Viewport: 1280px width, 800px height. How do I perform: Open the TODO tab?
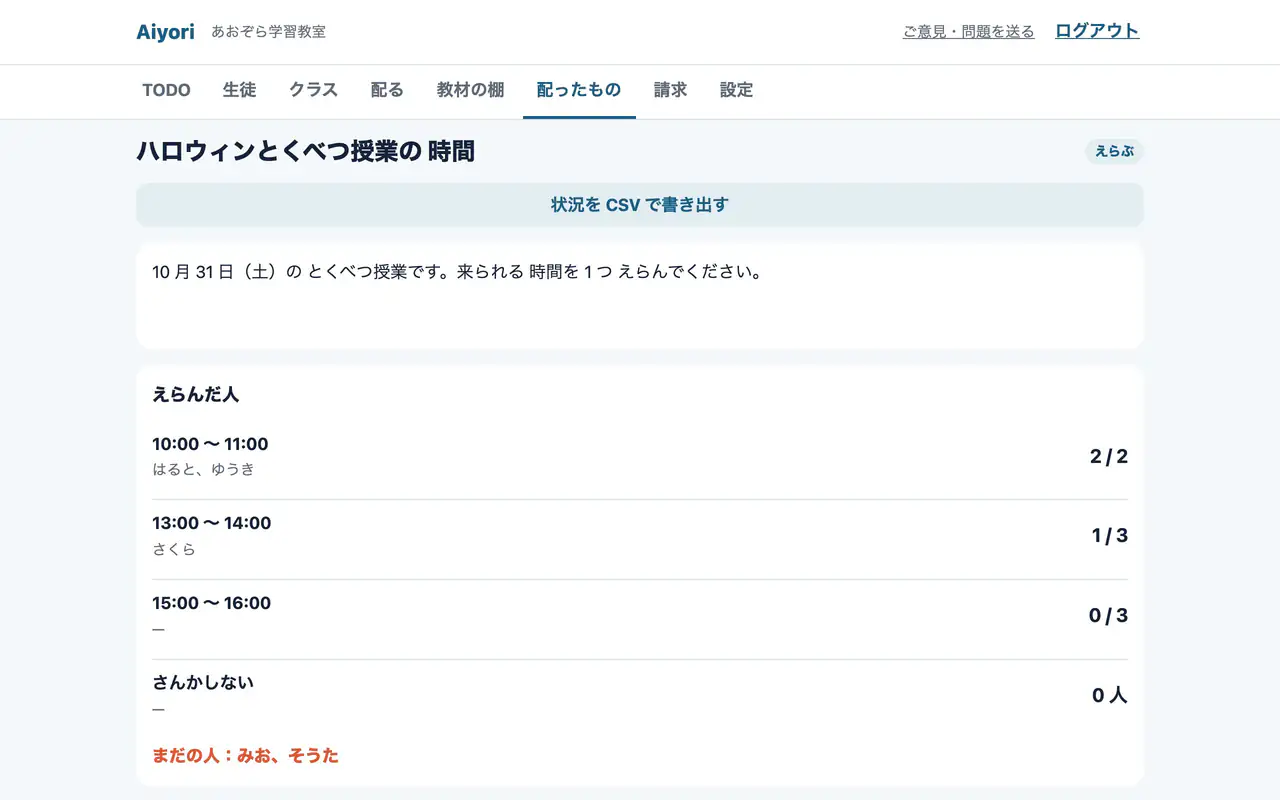point(166,90)
